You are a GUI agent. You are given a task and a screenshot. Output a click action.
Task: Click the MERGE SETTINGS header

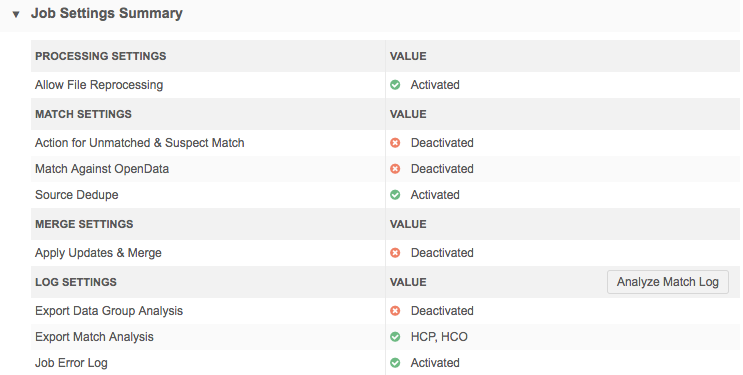click(x=84, y=224)
